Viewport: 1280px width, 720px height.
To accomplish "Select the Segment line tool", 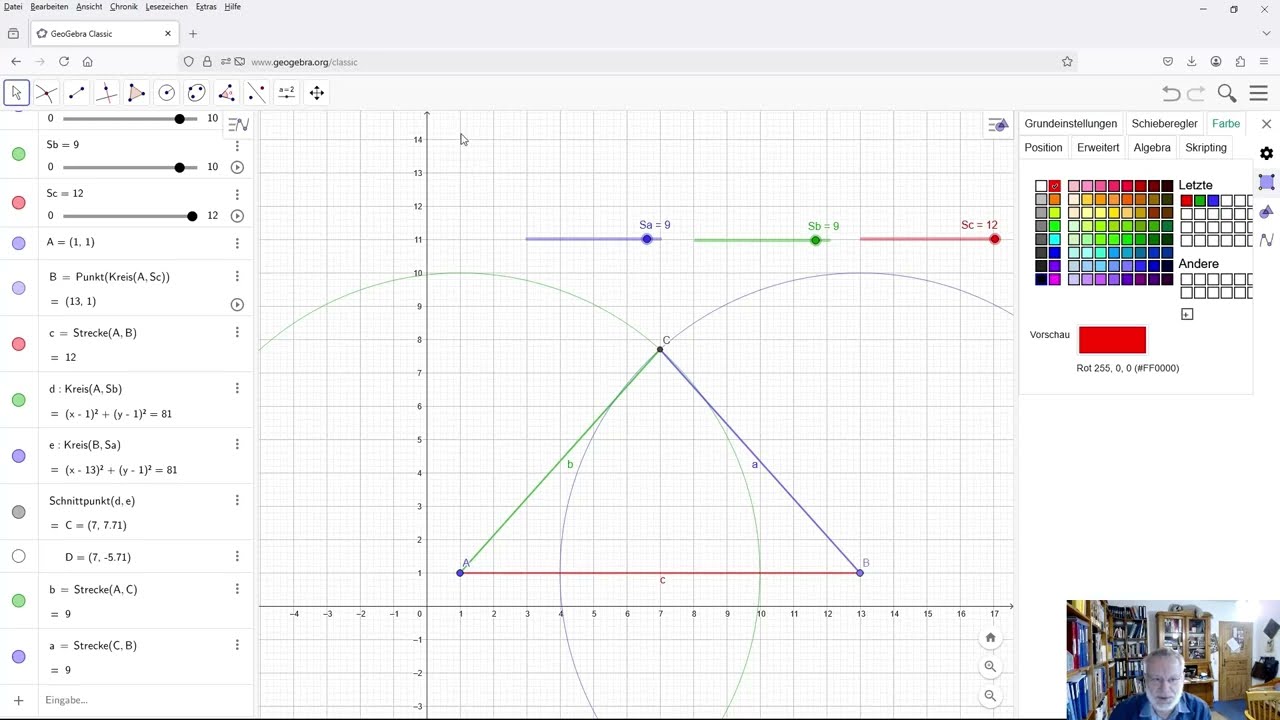I will pyautogui.click(x=76, y=93).
